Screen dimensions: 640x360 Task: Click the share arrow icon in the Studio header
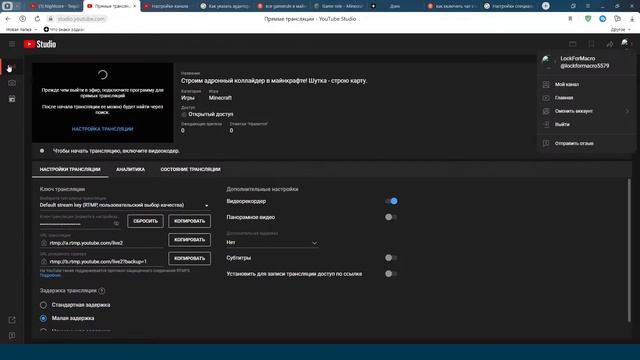point(609,44)
